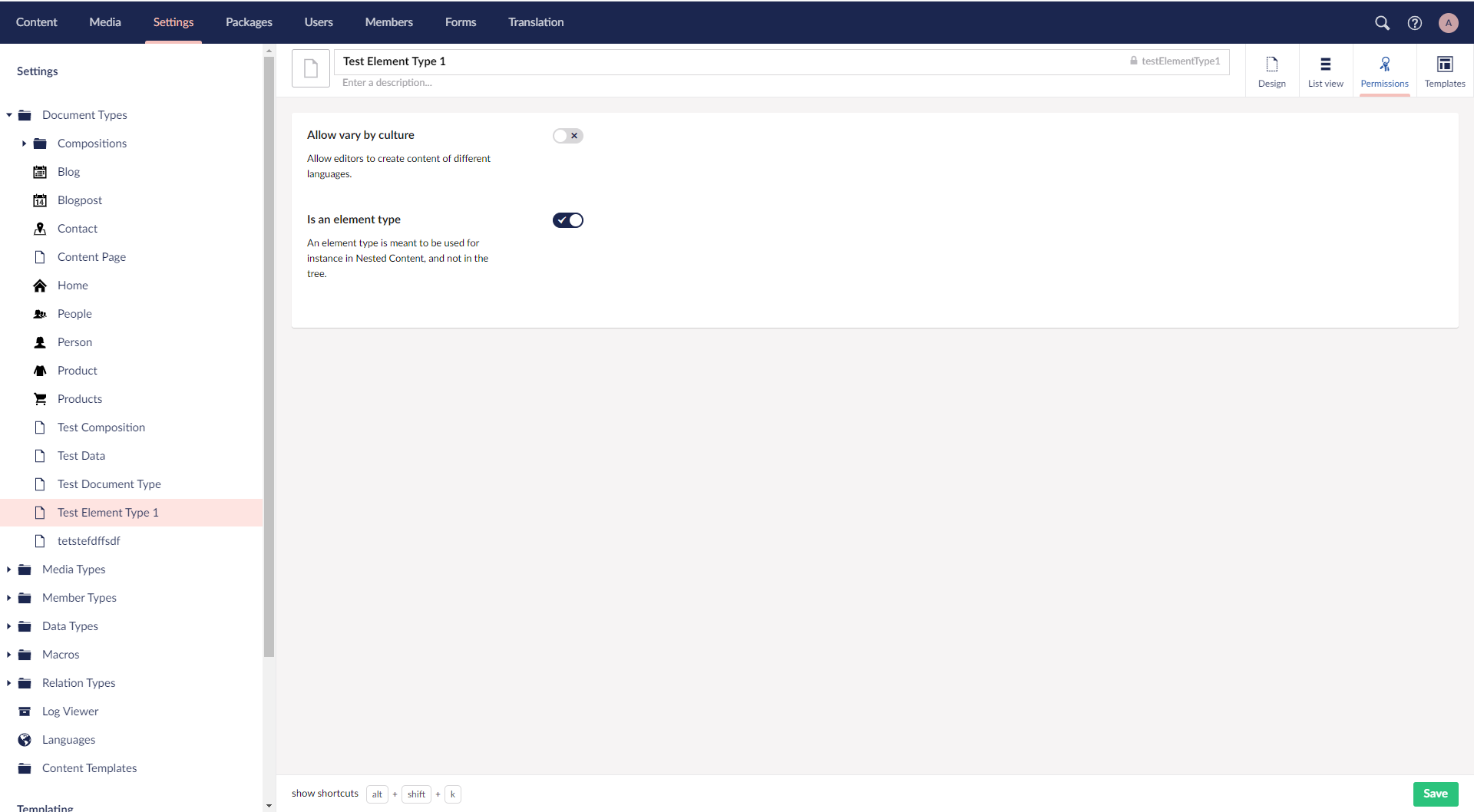Click the People group icon
This screenshot has height=812, width=1474.
pos(40,314)
